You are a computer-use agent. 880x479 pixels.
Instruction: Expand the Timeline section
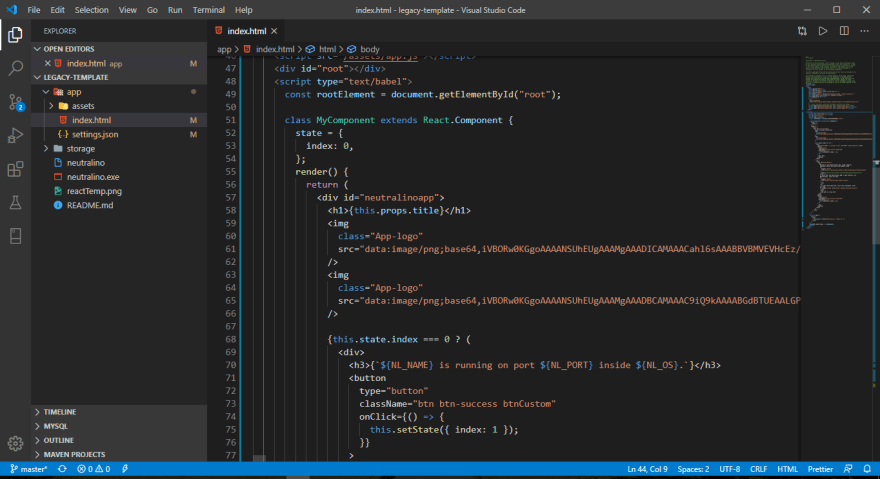(x=119, y=412)
